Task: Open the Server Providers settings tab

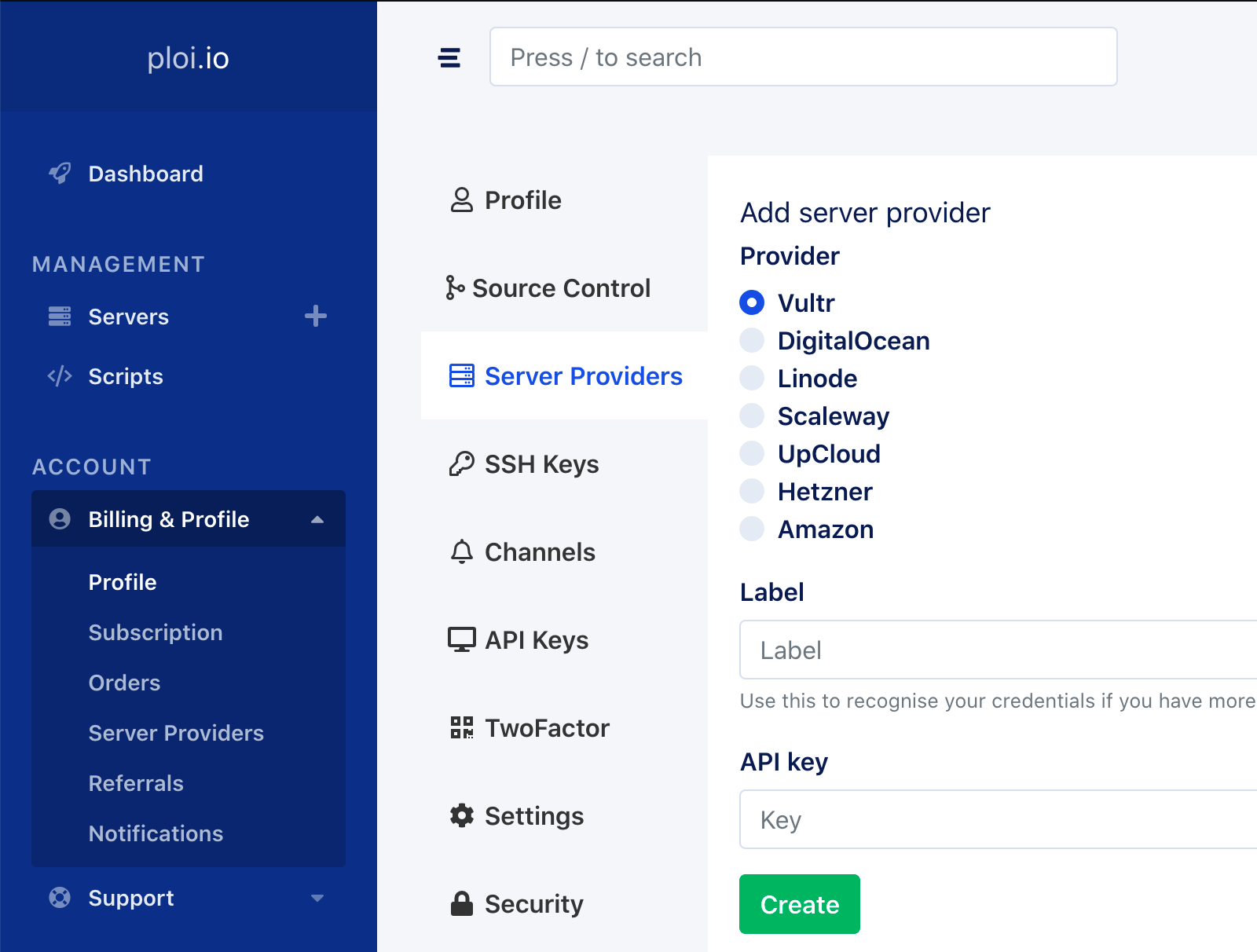Action: (564, 376)
